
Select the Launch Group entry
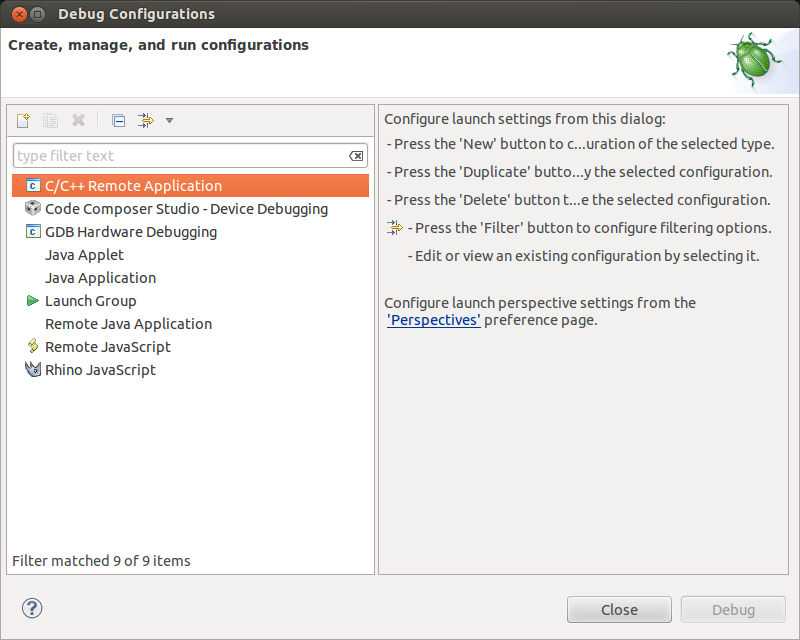click(x=91, y=301)
